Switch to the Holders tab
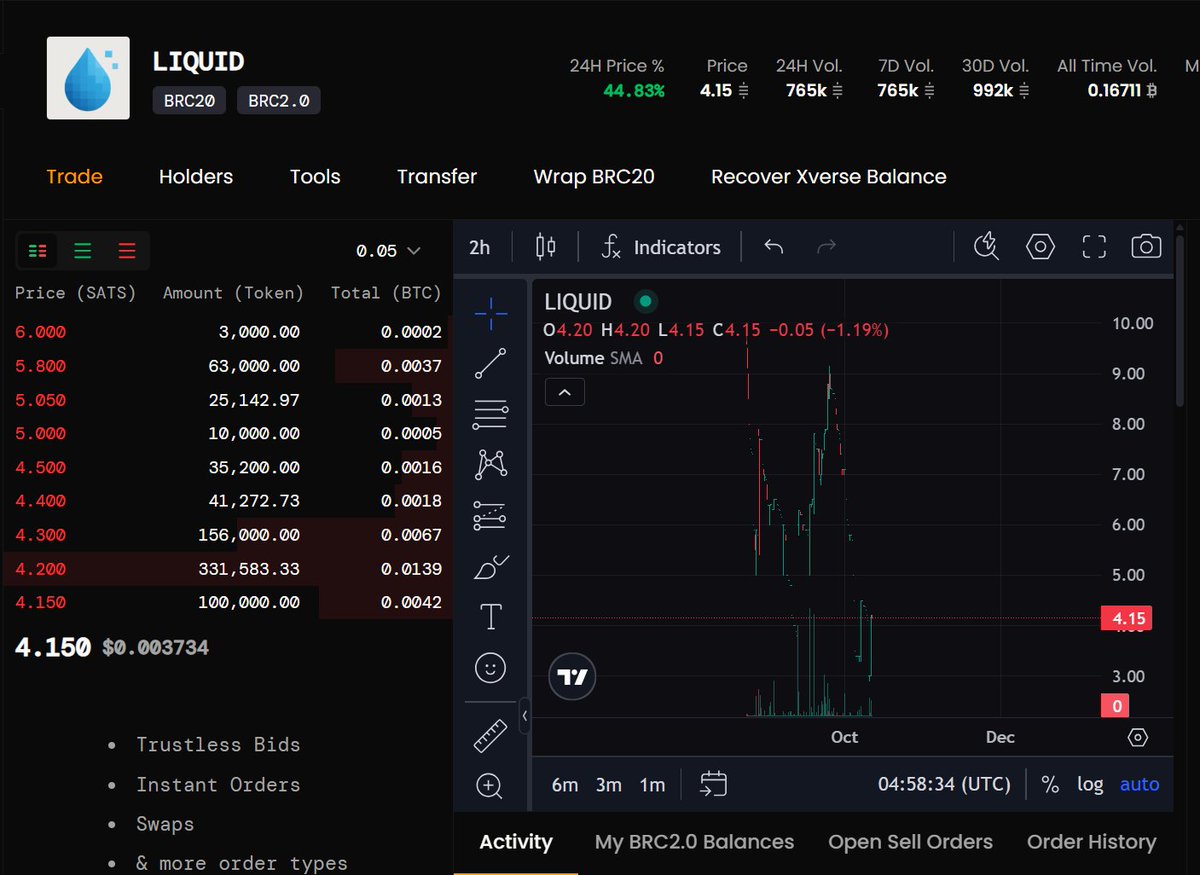 coord(196,176)
